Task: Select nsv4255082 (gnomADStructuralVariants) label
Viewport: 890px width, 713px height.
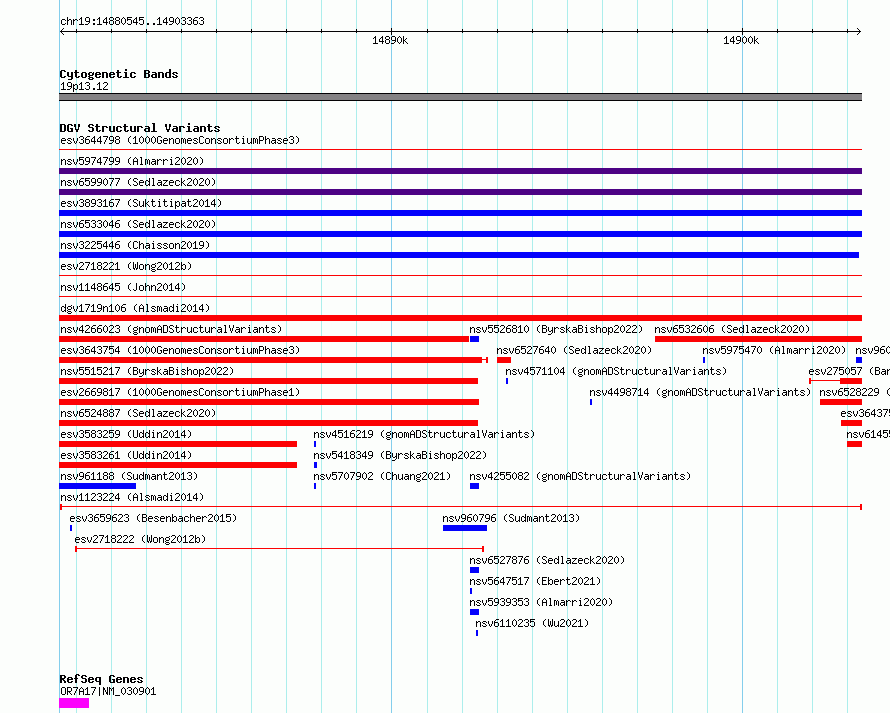Action: coord(580,476)
